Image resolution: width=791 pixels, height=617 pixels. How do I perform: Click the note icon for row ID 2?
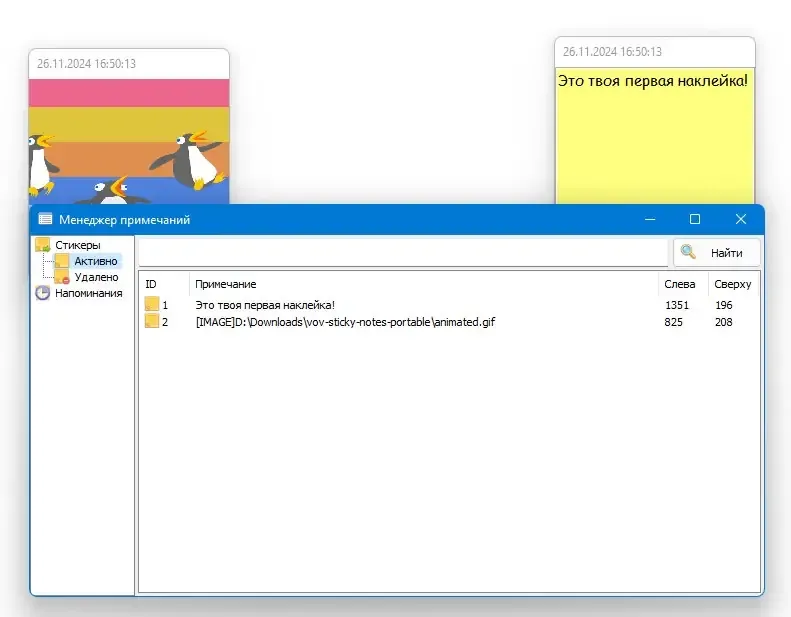[x=152, y=321]
